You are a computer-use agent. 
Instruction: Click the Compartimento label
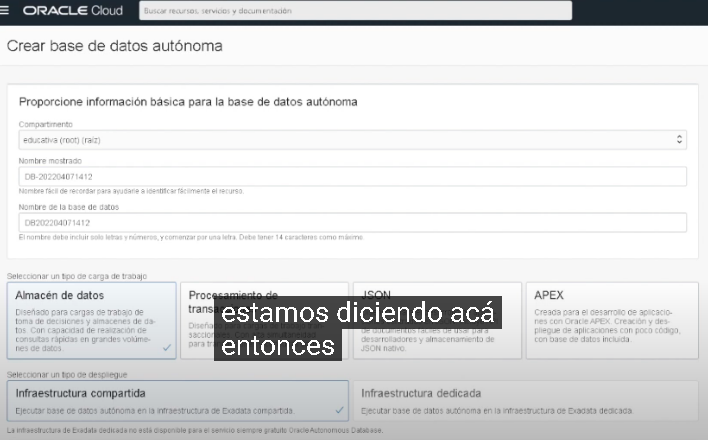(46, 124)
